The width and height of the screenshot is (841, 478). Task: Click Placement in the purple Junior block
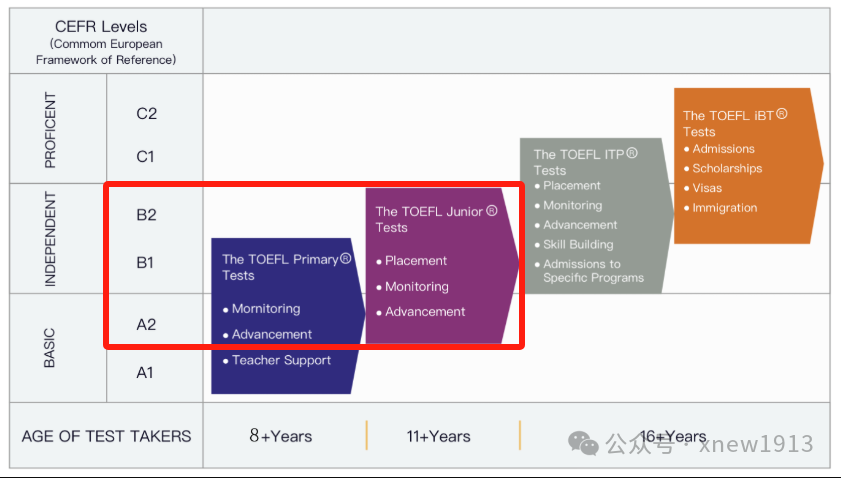[x=416, y=261]
